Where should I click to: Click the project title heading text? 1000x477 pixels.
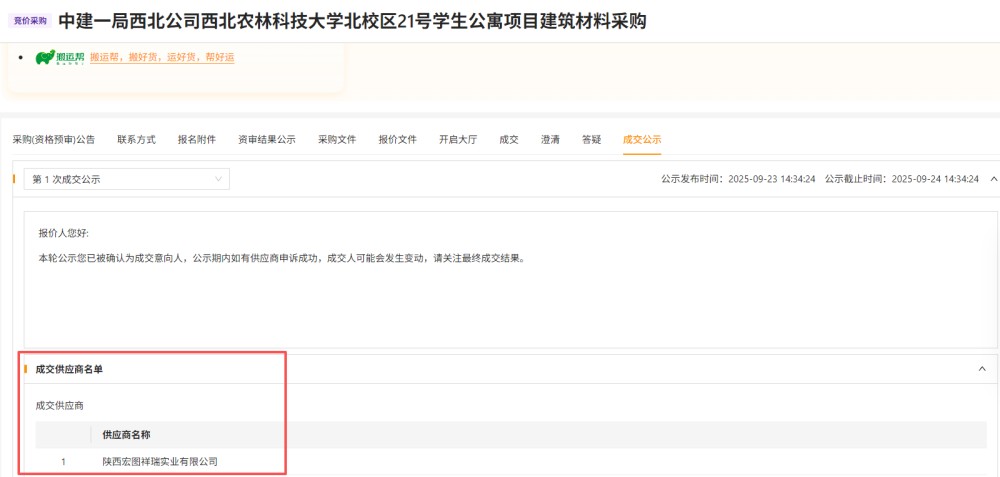pyautogui.click(x=352, y=21)
